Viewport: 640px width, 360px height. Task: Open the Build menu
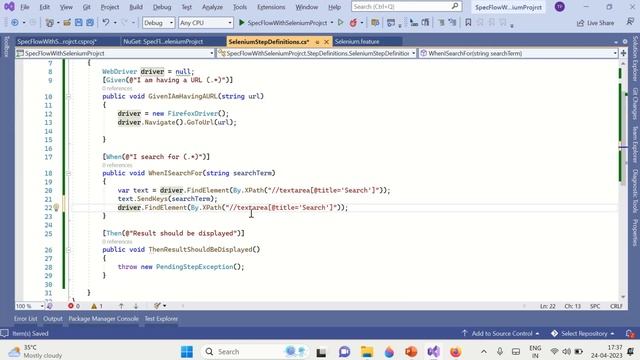(x=136, y=7)
